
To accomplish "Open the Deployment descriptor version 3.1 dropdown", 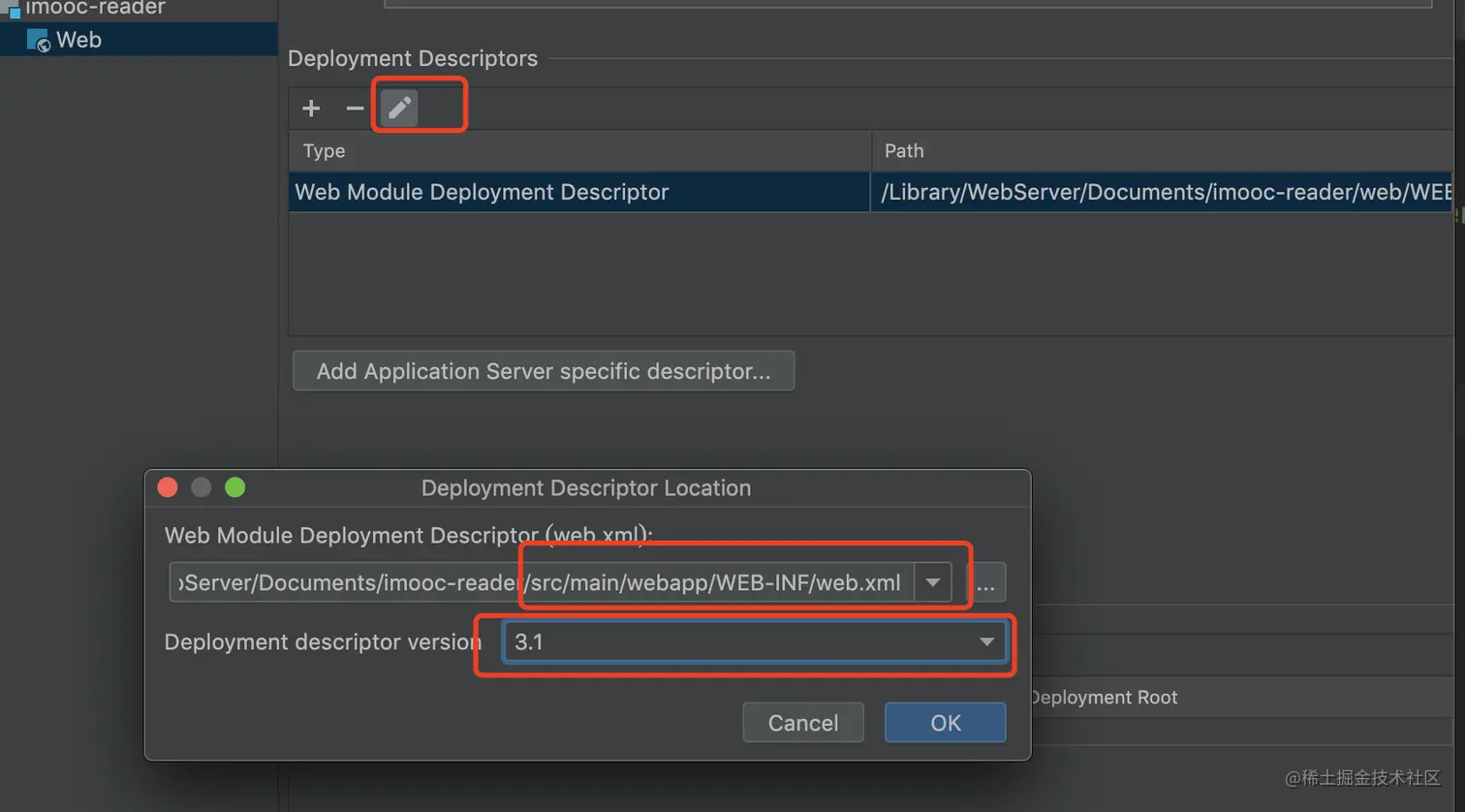I will (755, 641).
